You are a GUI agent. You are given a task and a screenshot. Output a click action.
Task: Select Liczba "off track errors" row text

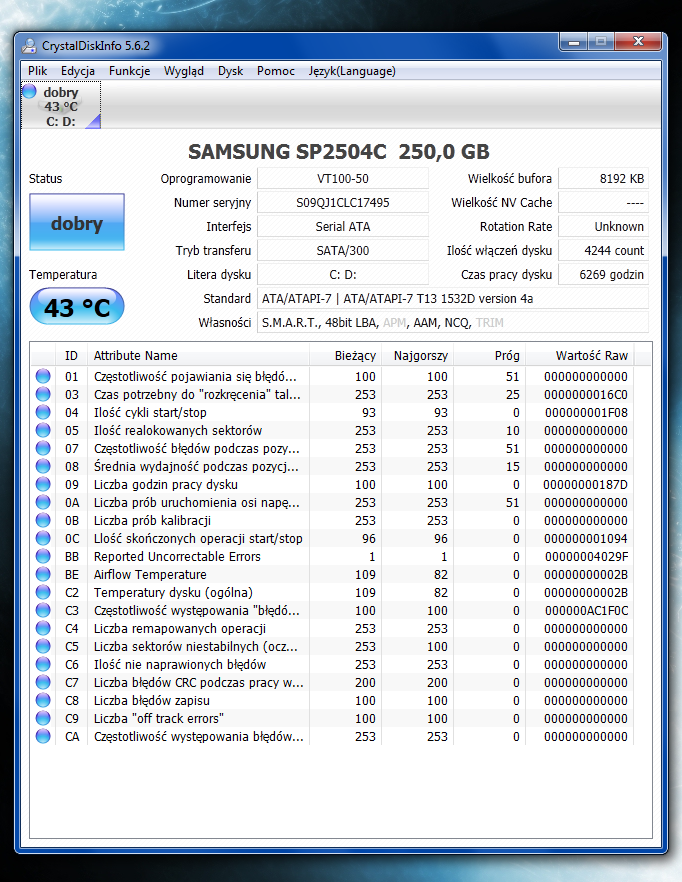[159, 718]
